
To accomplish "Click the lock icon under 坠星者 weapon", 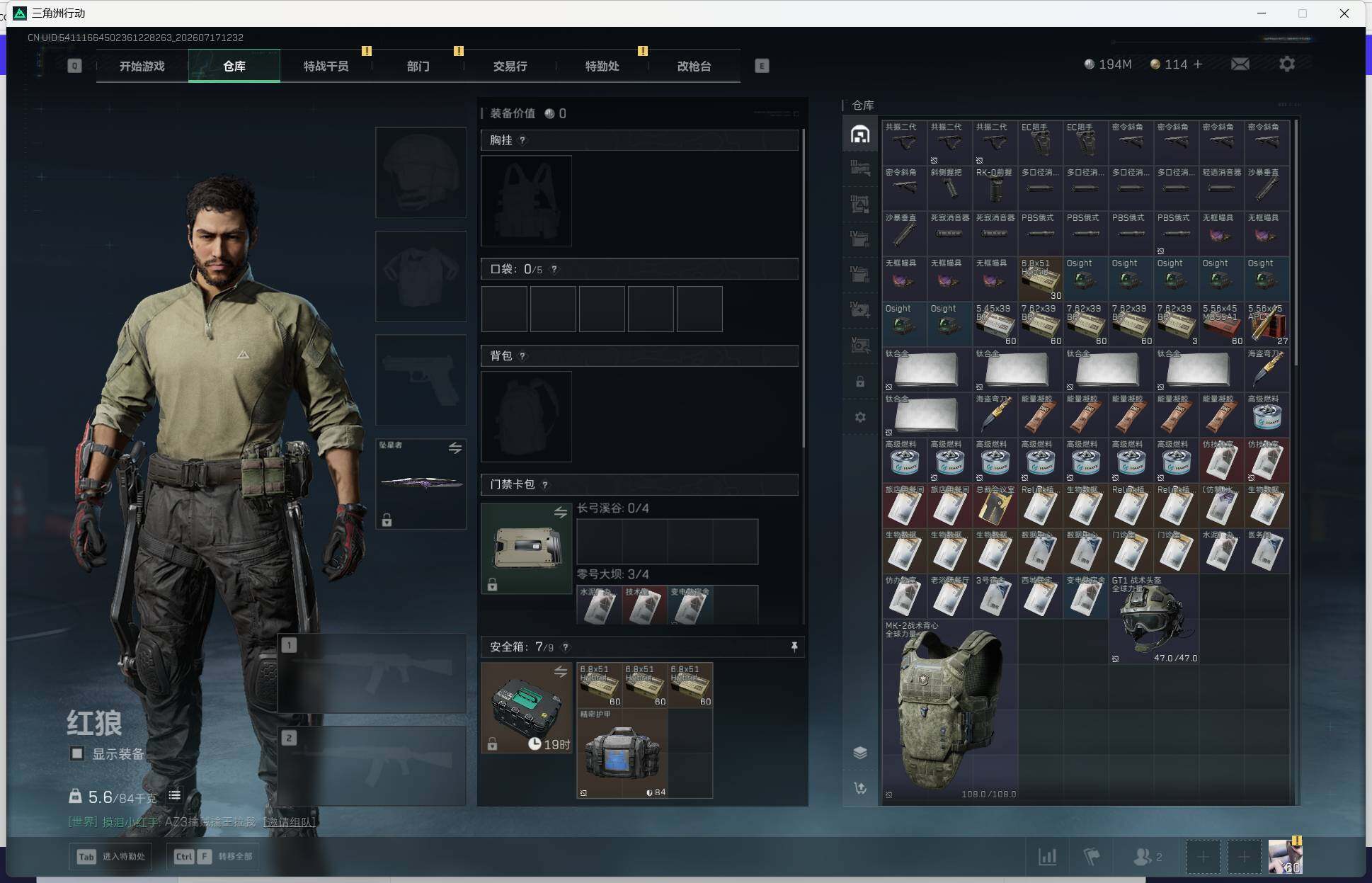I will [x=387, y=520].
